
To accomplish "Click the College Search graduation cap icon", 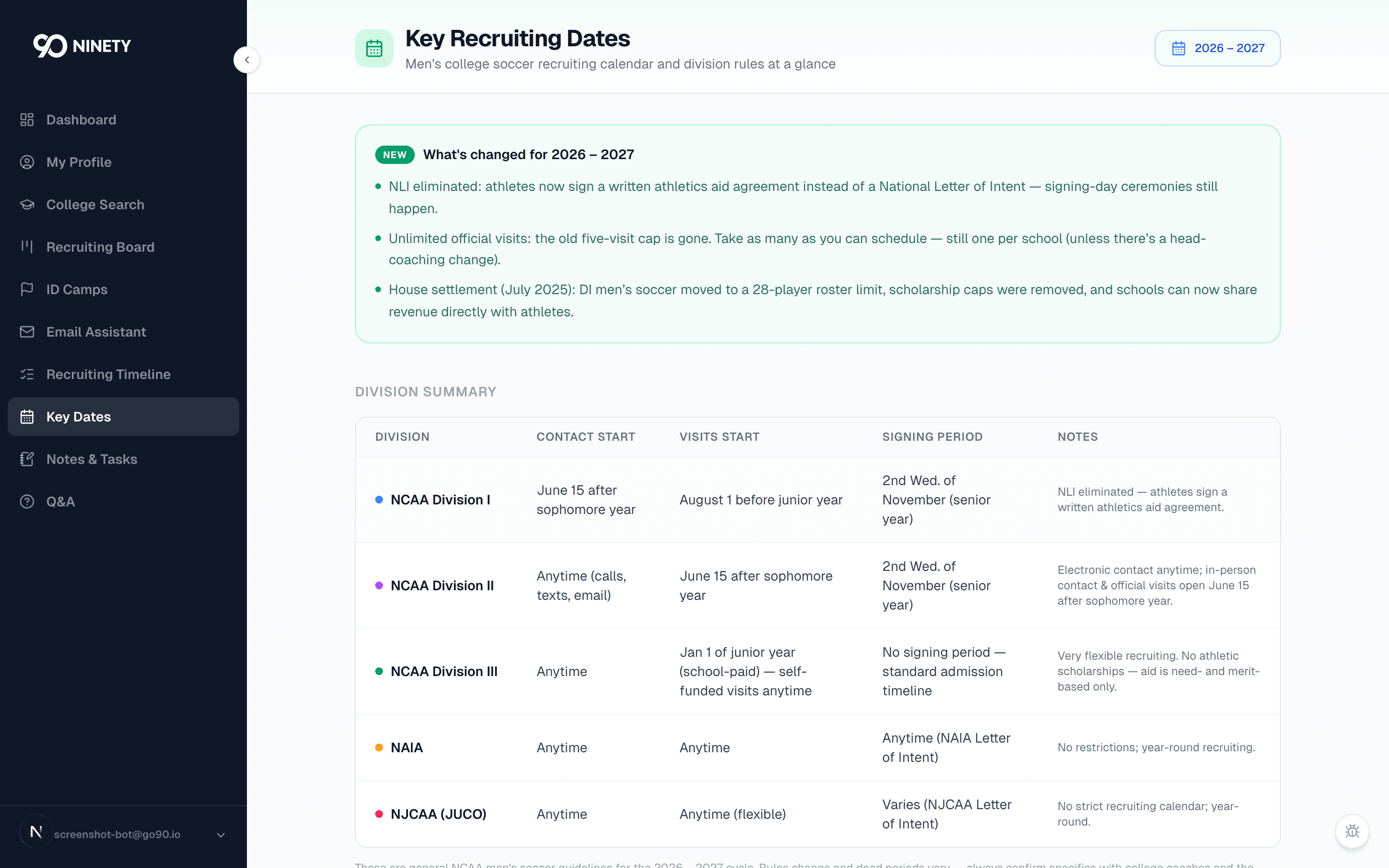I will 27,204.
